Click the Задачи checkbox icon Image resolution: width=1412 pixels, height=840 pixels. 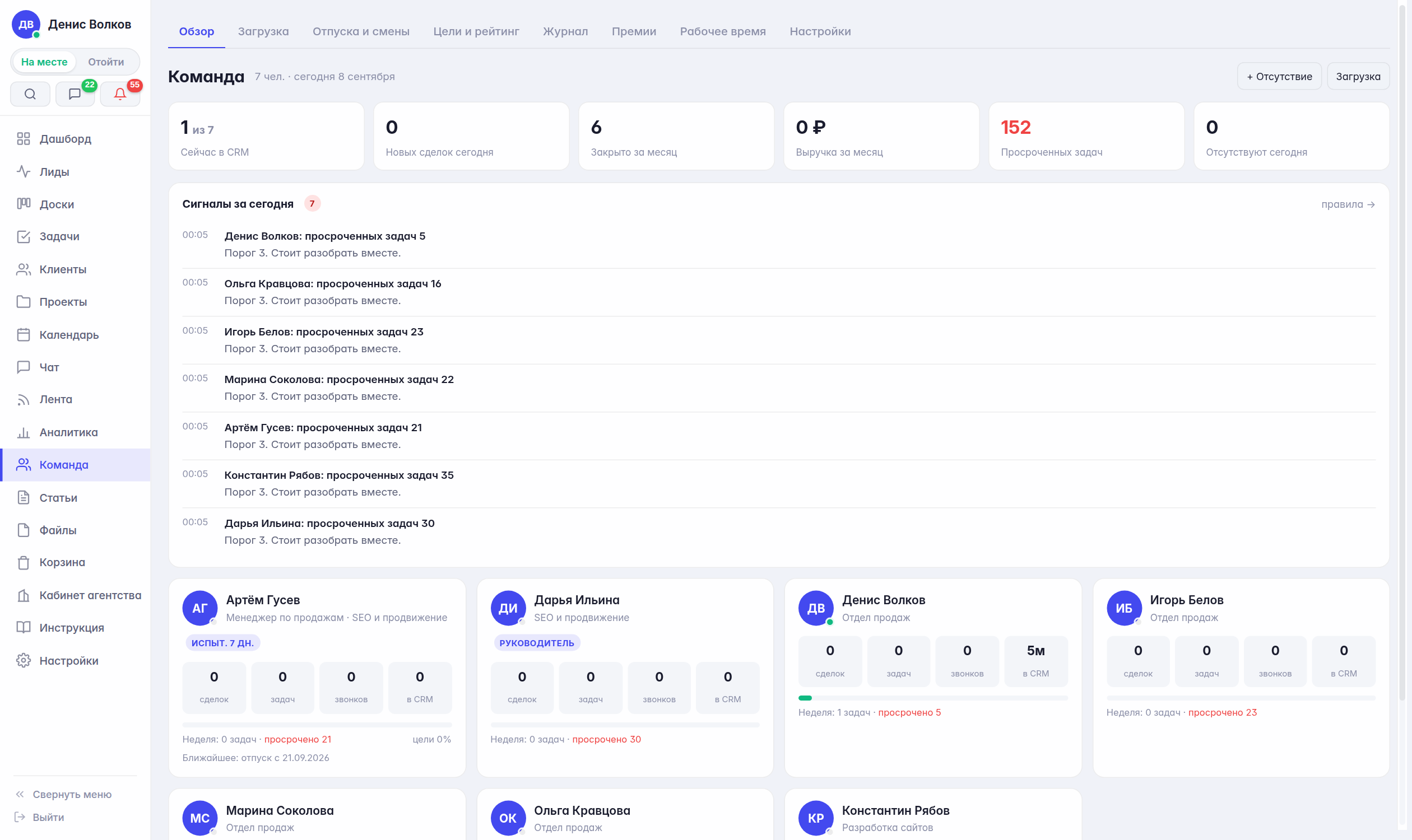point(23,237)
